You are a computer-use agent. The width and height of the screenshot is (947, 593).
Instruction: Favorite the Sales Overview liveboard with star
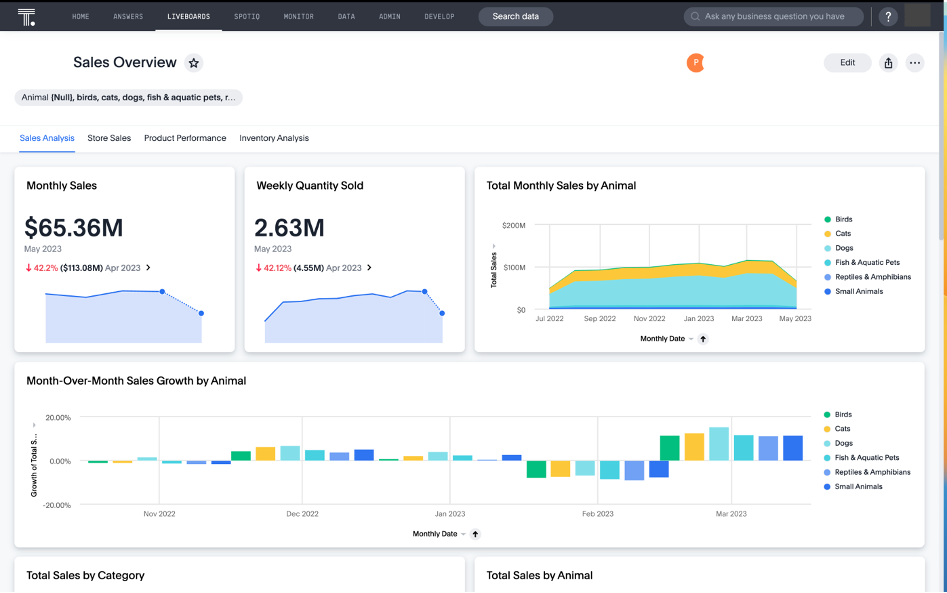click(x=194, y=63)
